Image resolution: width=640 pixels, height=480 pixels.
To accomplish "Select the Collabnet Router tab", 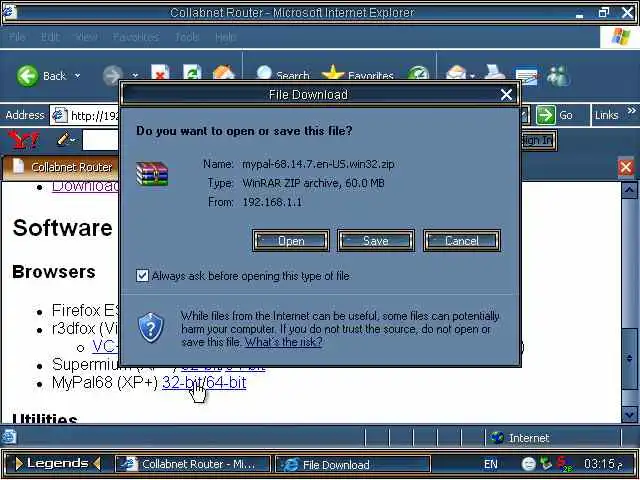I will coord(61,167).
